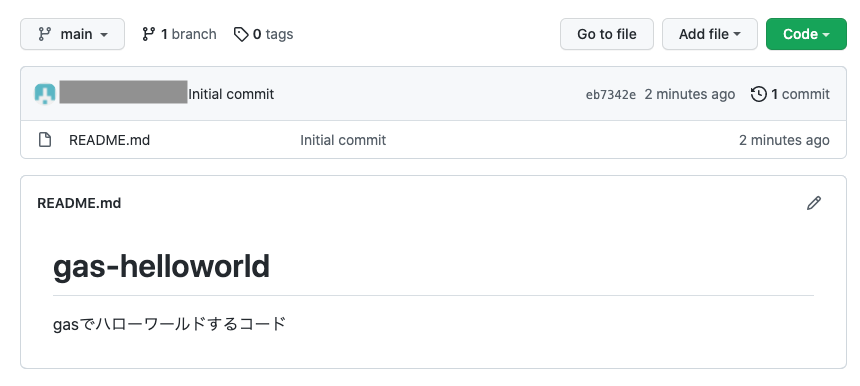Expand the green Code dropdown button
The height and width of the screenshot is (386, 860).
(806, 34)
